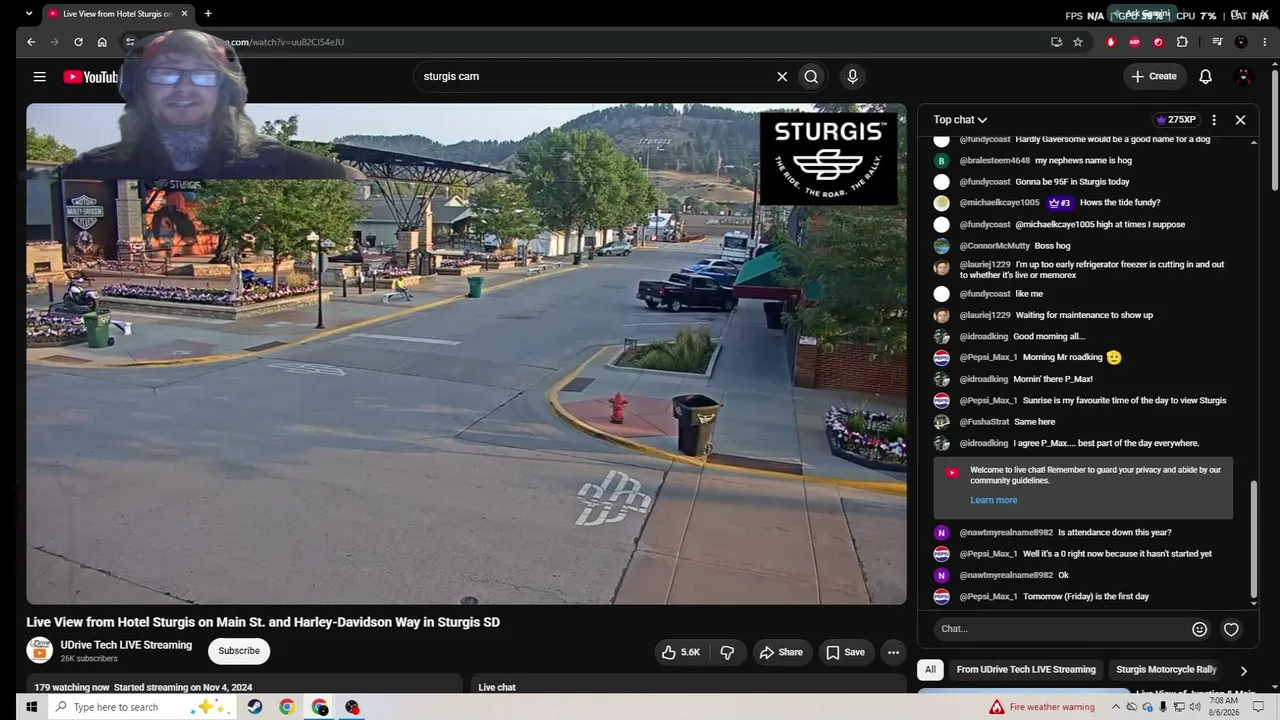Viewport: 1280px width, 720px height.
Task: Select the All filter chip
Action: (x=930, y=670)
